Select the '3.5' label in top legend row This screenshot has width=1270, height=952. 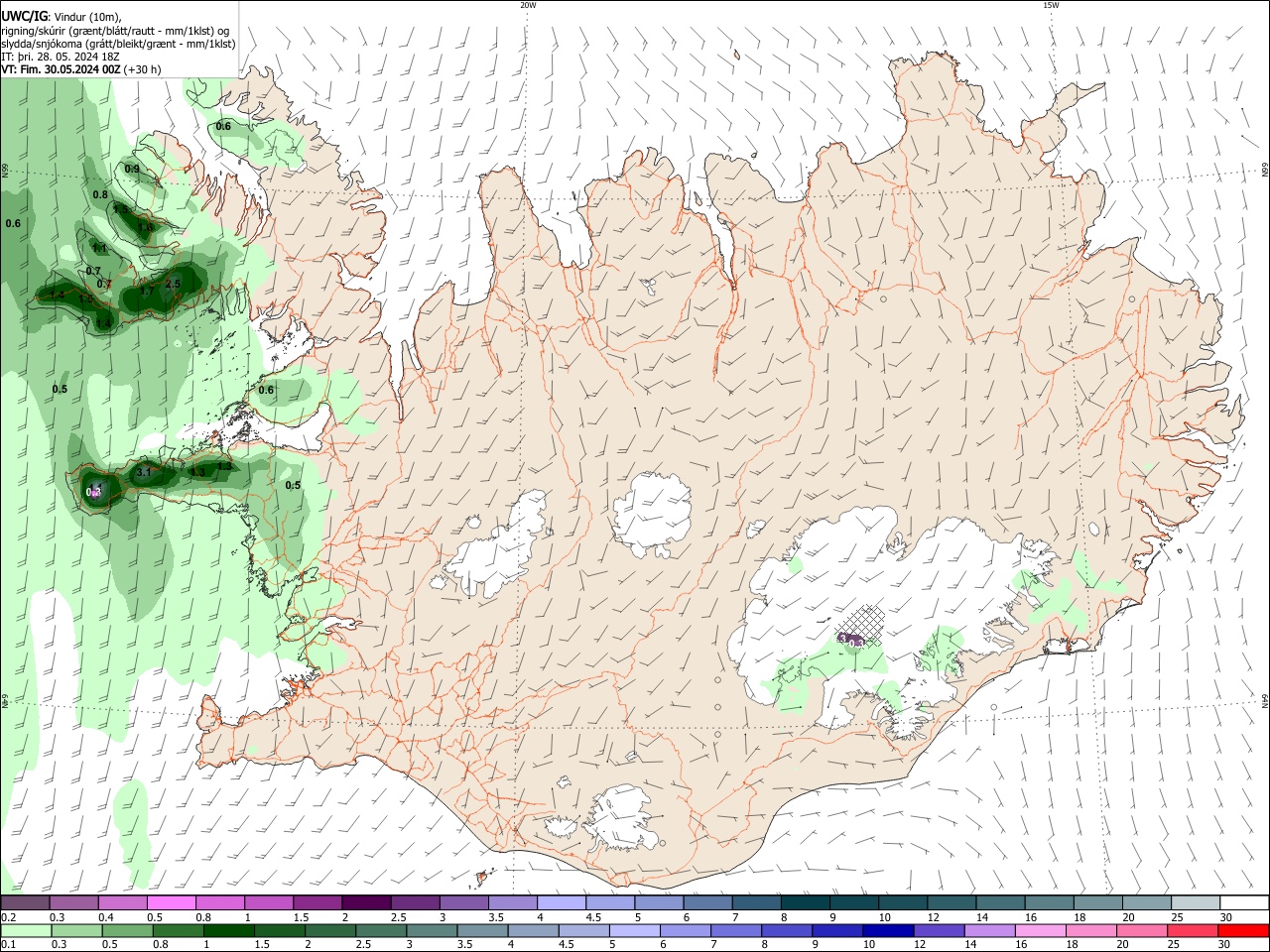pyautogui.click(x=496, y=917)
